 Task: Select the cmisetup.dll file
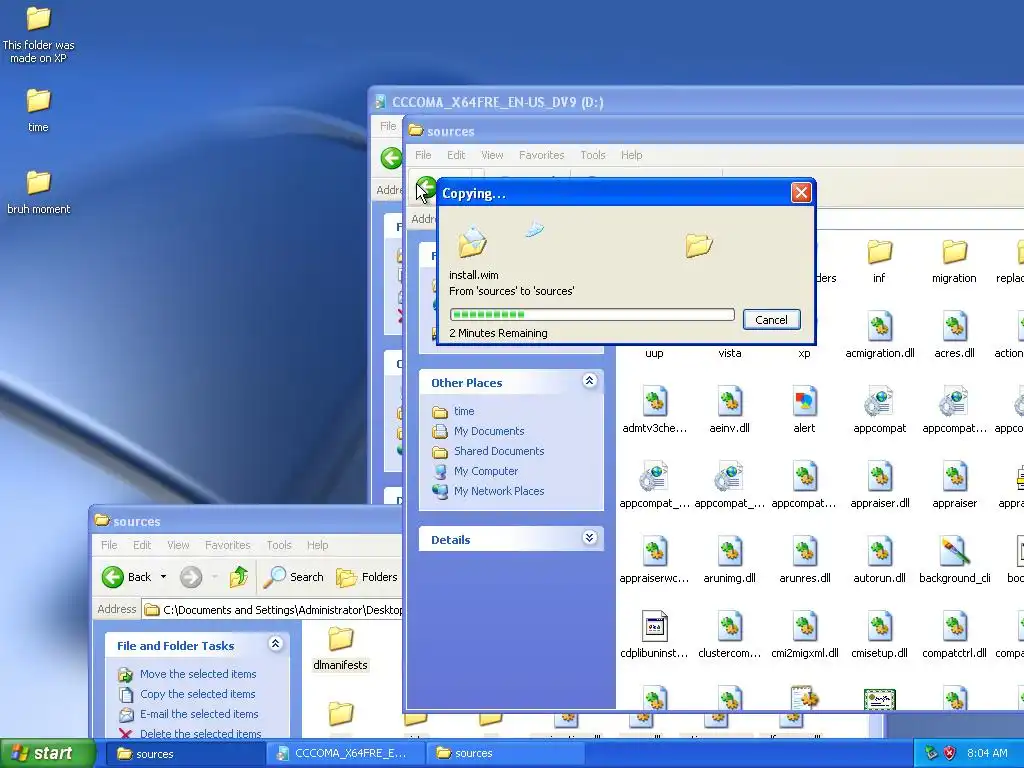[x=880, y=635]
